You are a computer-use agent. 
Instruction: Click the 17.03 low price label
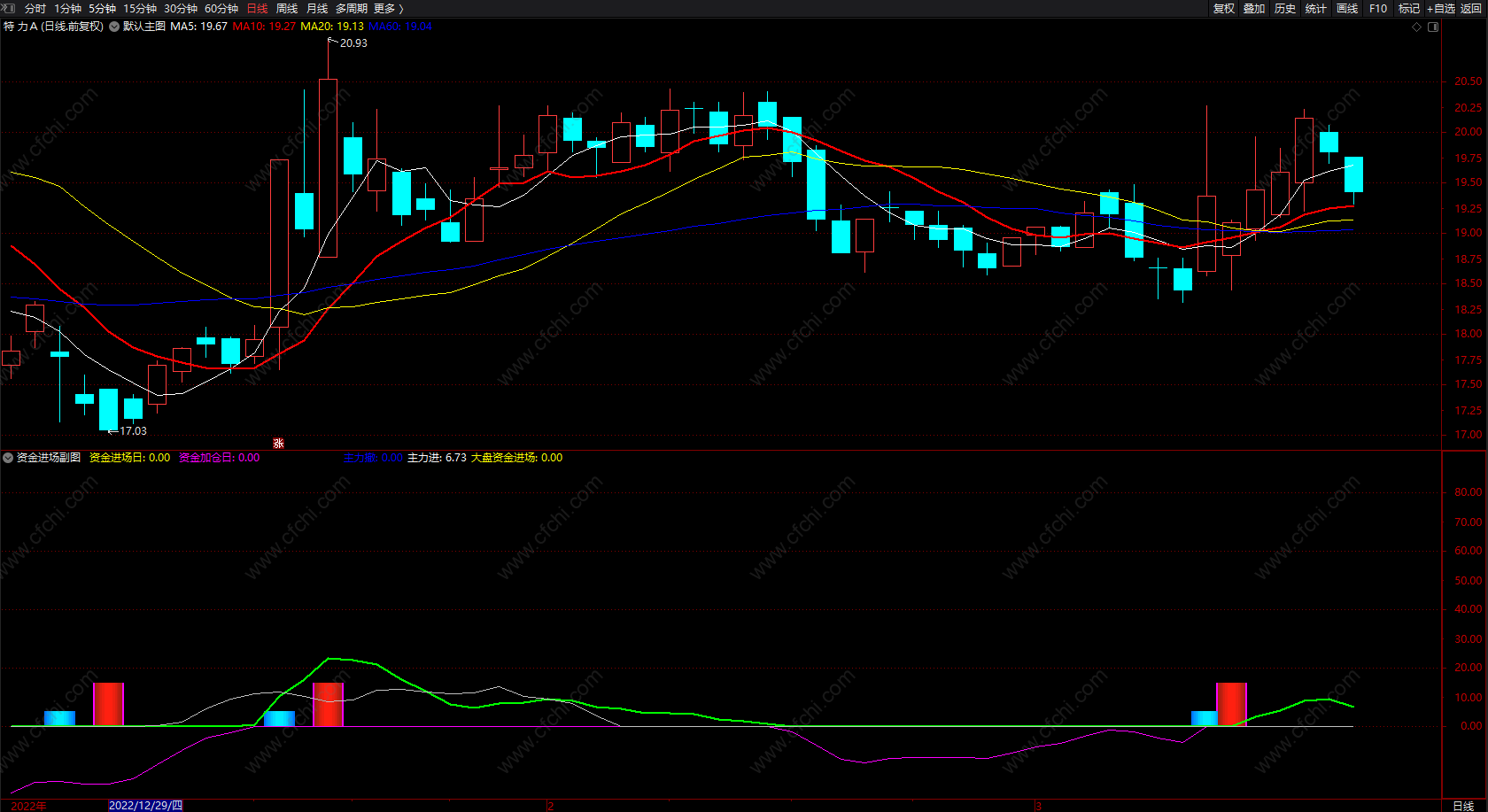coord(134,431)
